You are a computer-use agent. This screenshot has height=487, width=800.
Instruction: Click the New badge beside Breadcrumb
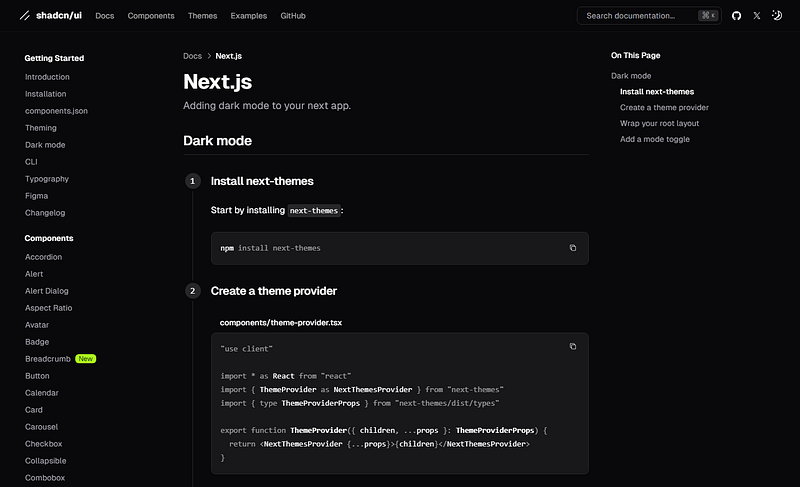(x=85, y=359)
